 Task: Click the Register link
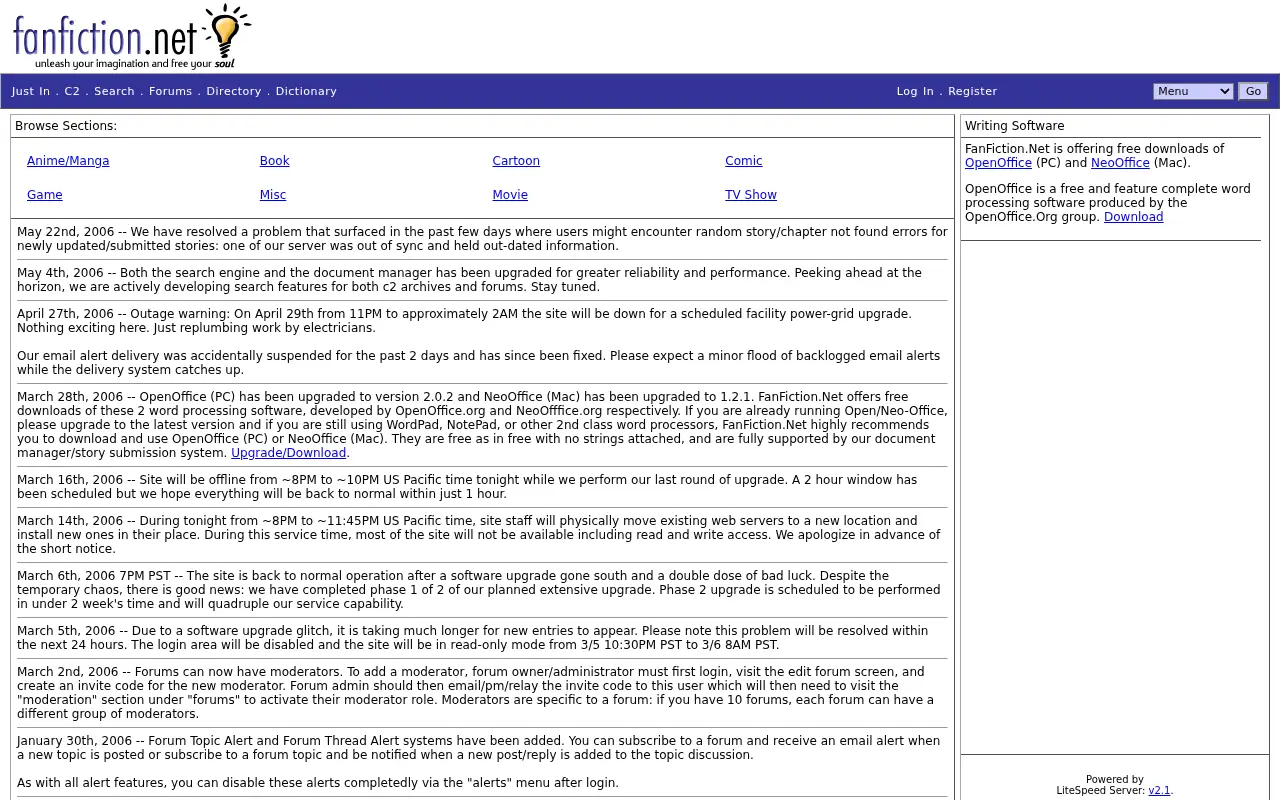click(972, 91)
